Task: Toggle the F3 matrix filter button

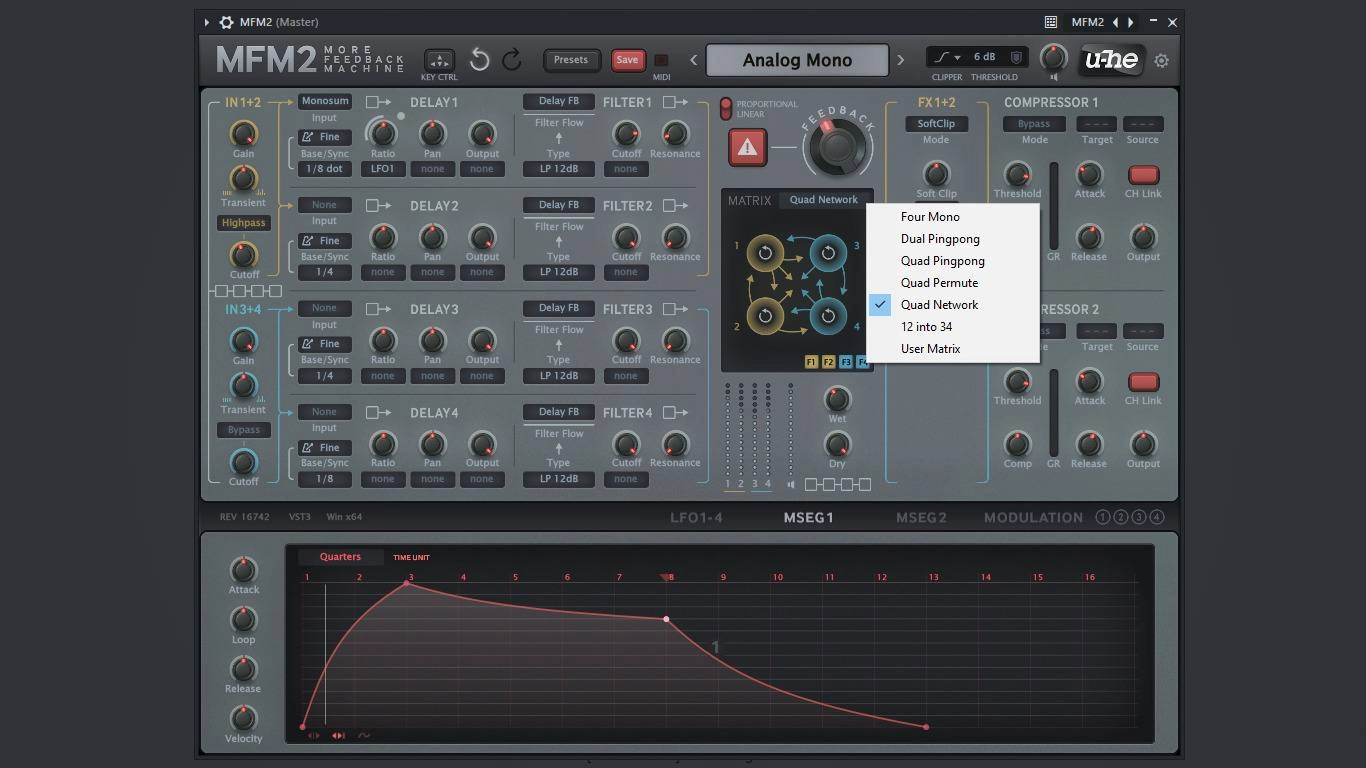Action: pyautogui.click(x=845, y=362)
